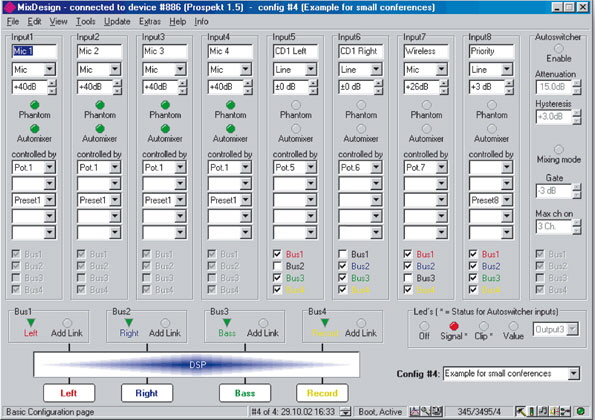Viewport: 595px width, 420px height.
Task: Open Input8 Preset8 dropdown
Action: coord(507,200)
